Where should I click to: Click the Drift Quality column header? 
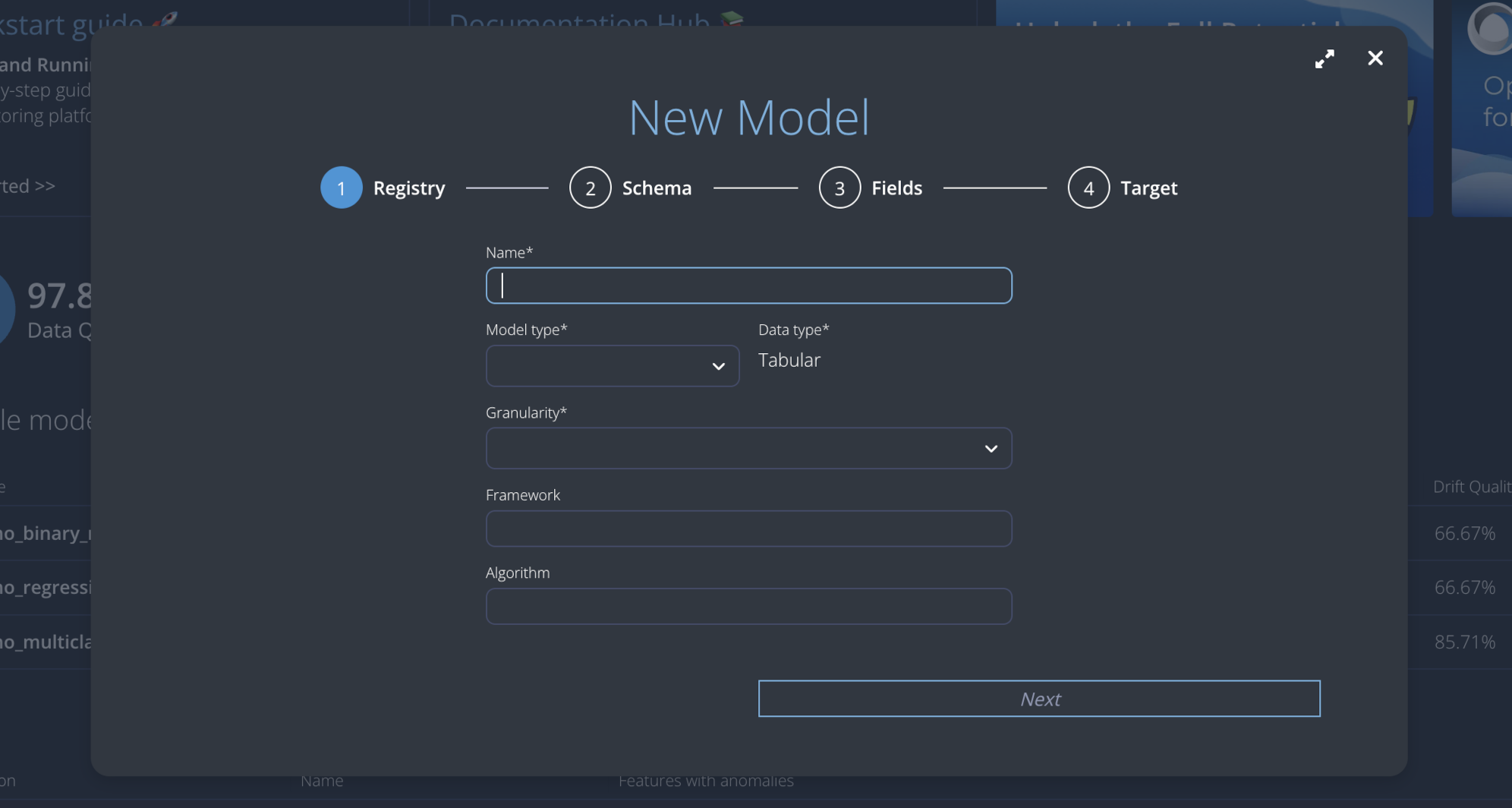1472,487
